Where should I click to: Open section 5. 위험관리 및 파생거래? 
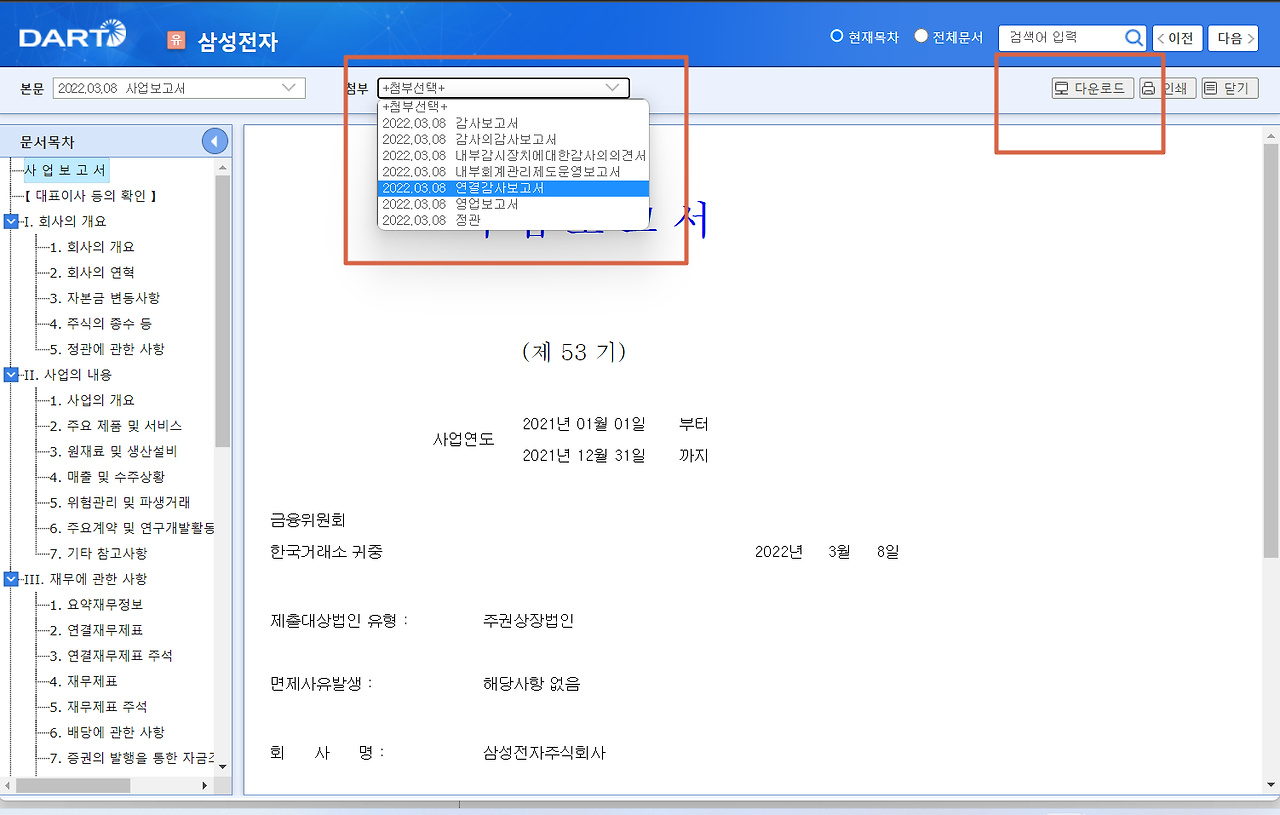(119, 502)
